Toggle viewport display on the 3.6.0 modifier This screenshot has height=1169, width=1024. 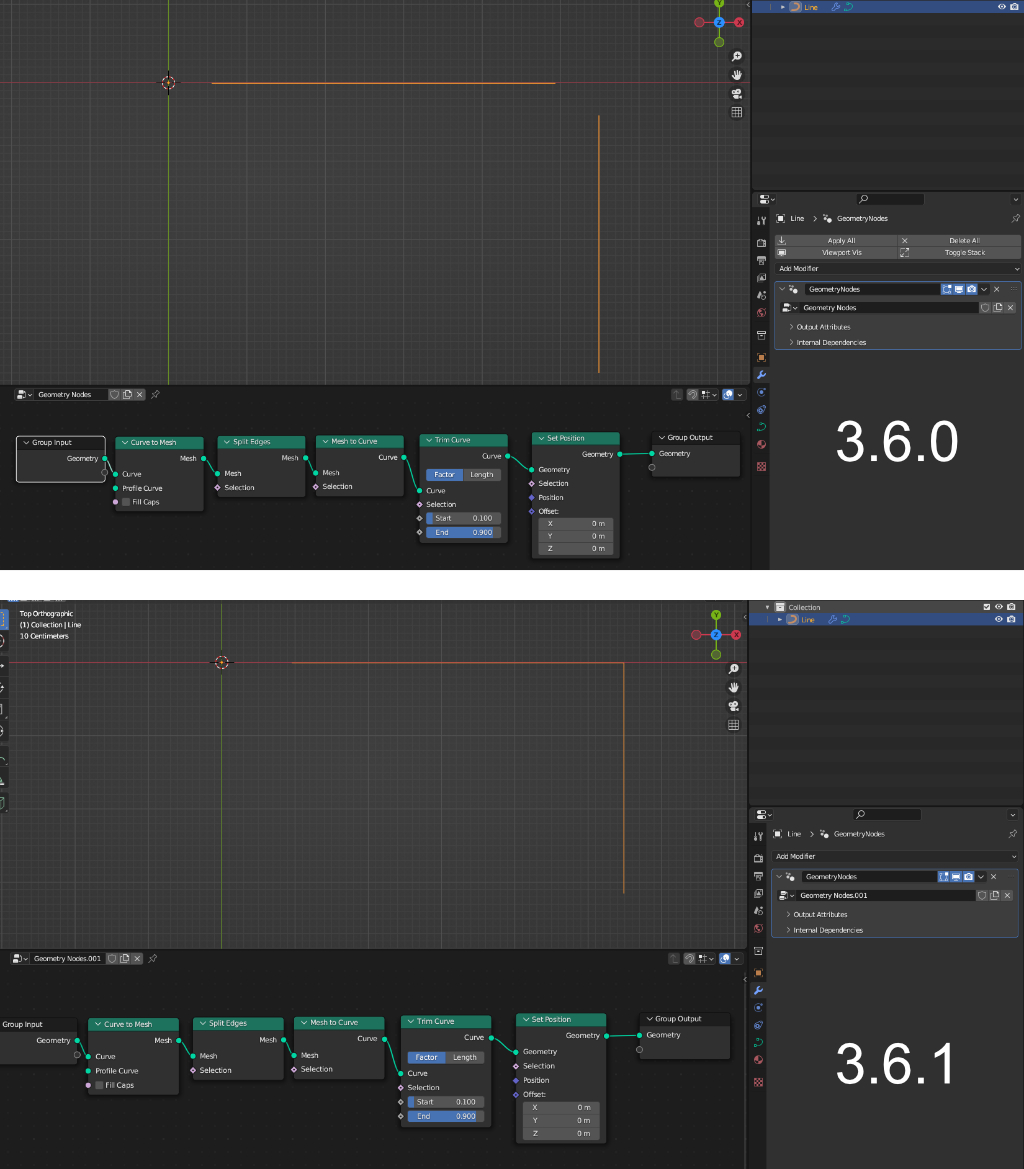tap(959, 289)
